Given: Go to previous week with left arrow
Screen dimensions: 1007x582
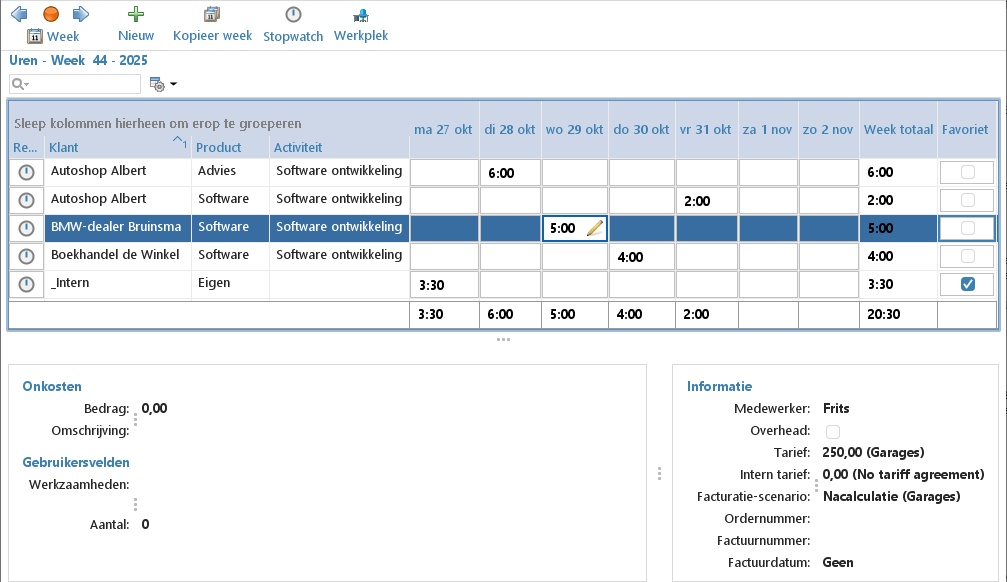Looking at the screenshot, I should (x=19, y=13).
